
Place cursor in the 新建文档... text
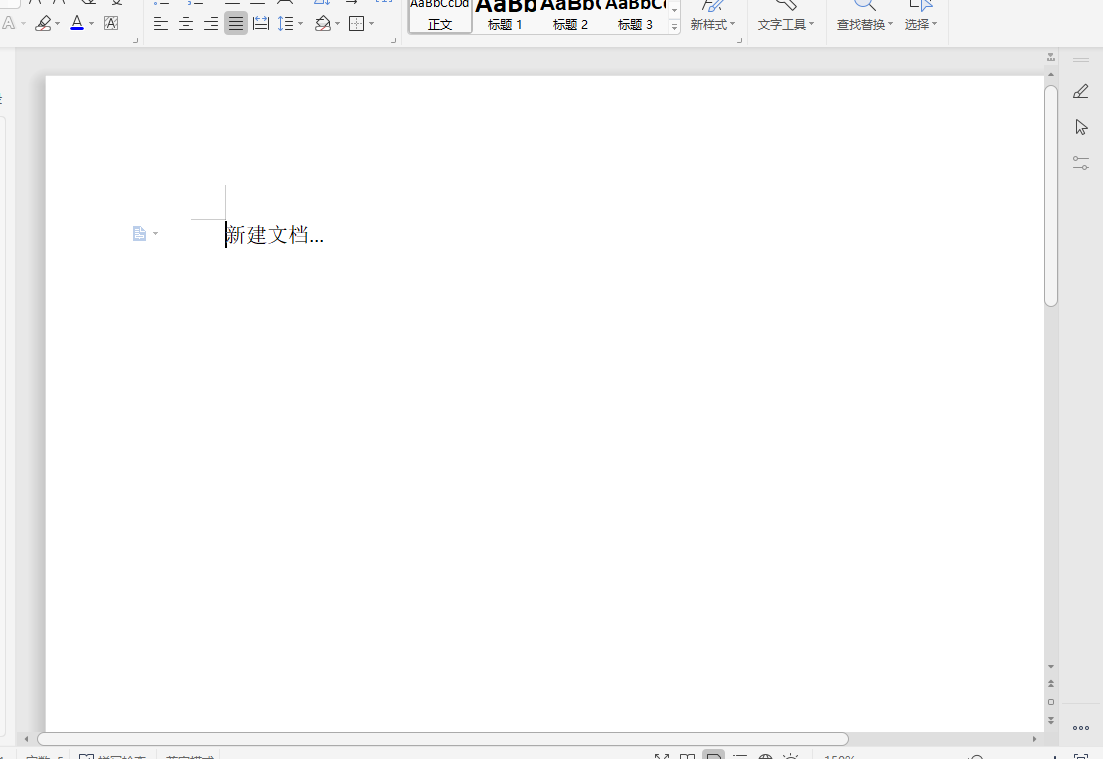click(274, 235)
